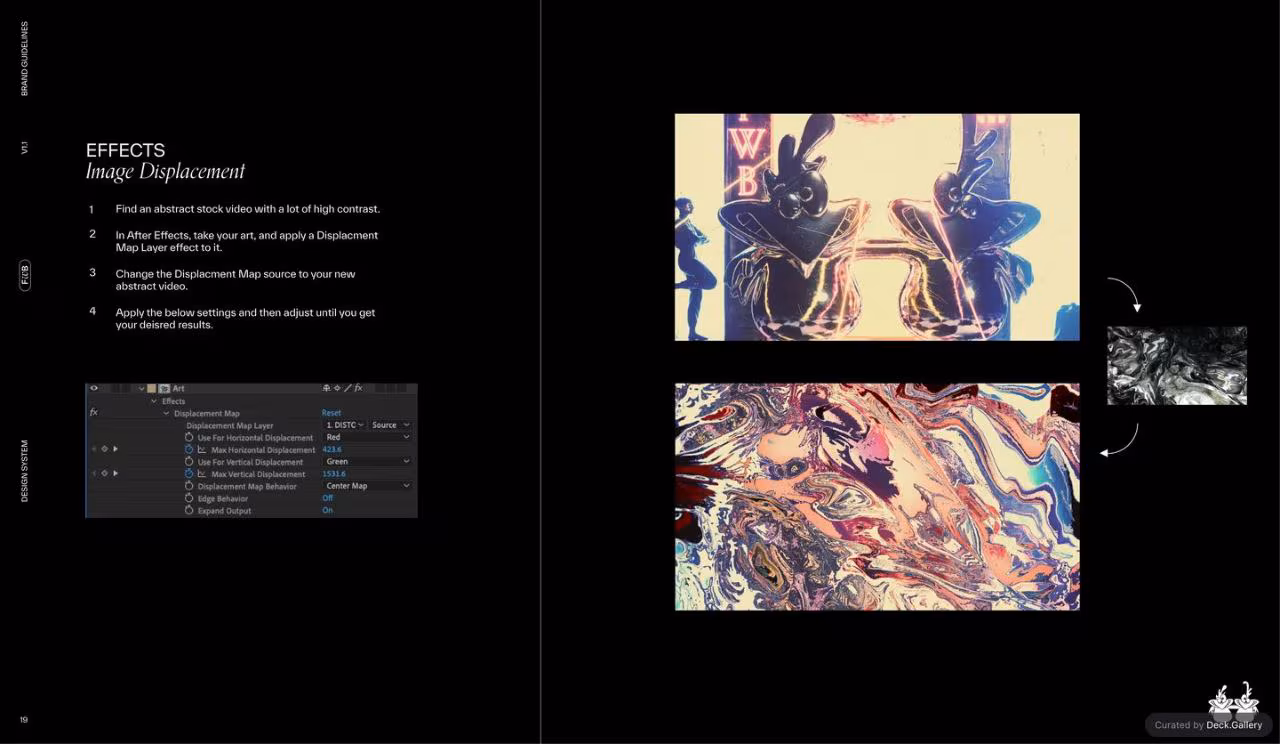The image size is (1280, 744).
Task: Toggle the stopwatch for Edge Behavior
Action: pyautogui.click(x=189, y=498)
